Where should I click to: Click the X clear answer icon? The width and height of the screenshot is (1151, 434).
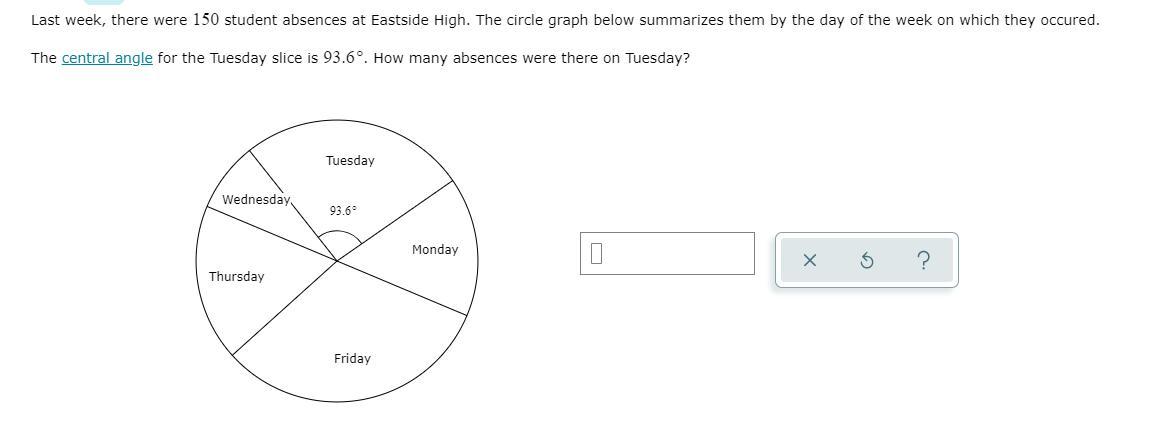809,260
